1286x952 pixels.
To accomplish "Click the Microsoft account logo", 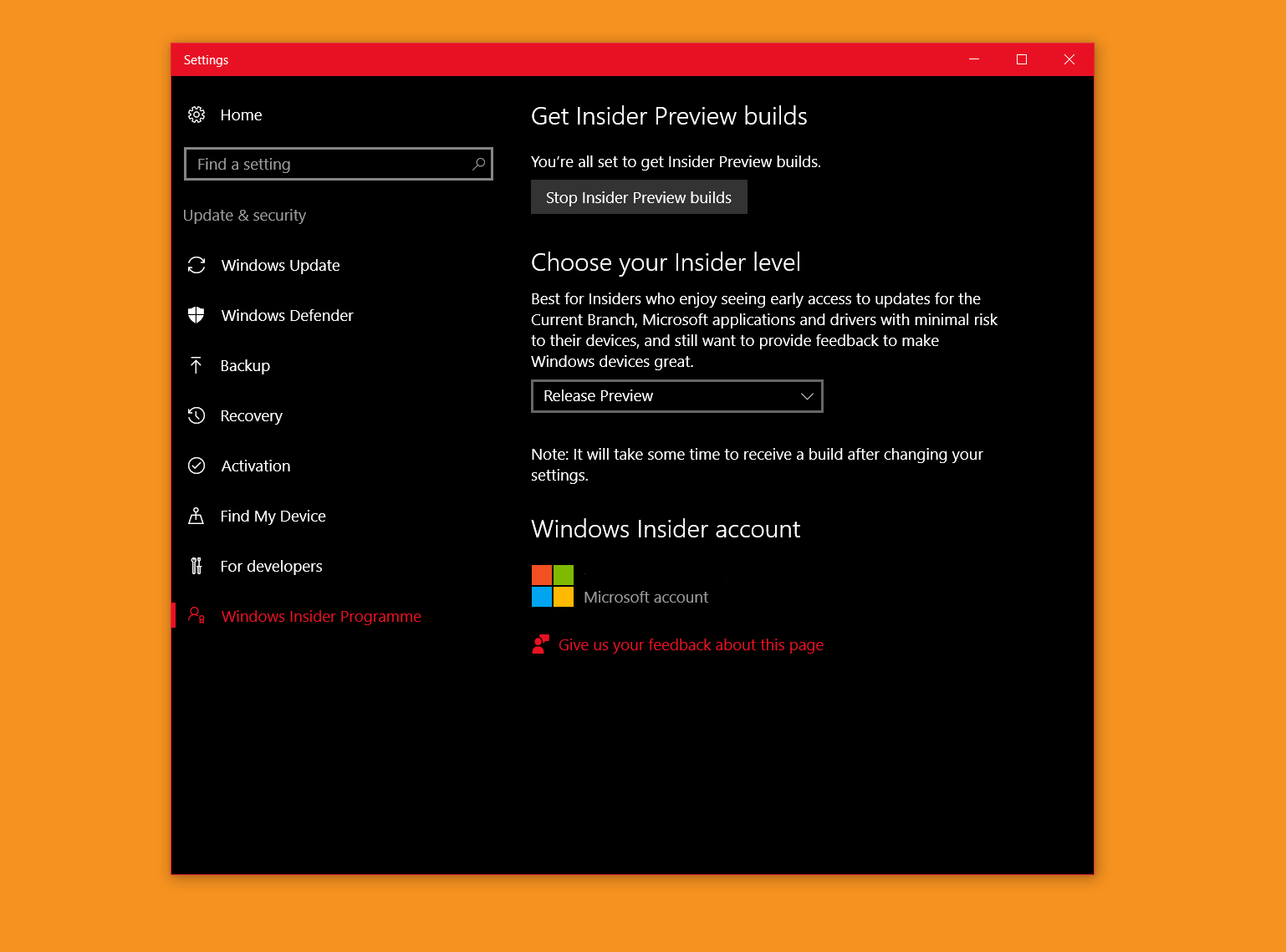I will pyautogui.click(x=553, y=586).
